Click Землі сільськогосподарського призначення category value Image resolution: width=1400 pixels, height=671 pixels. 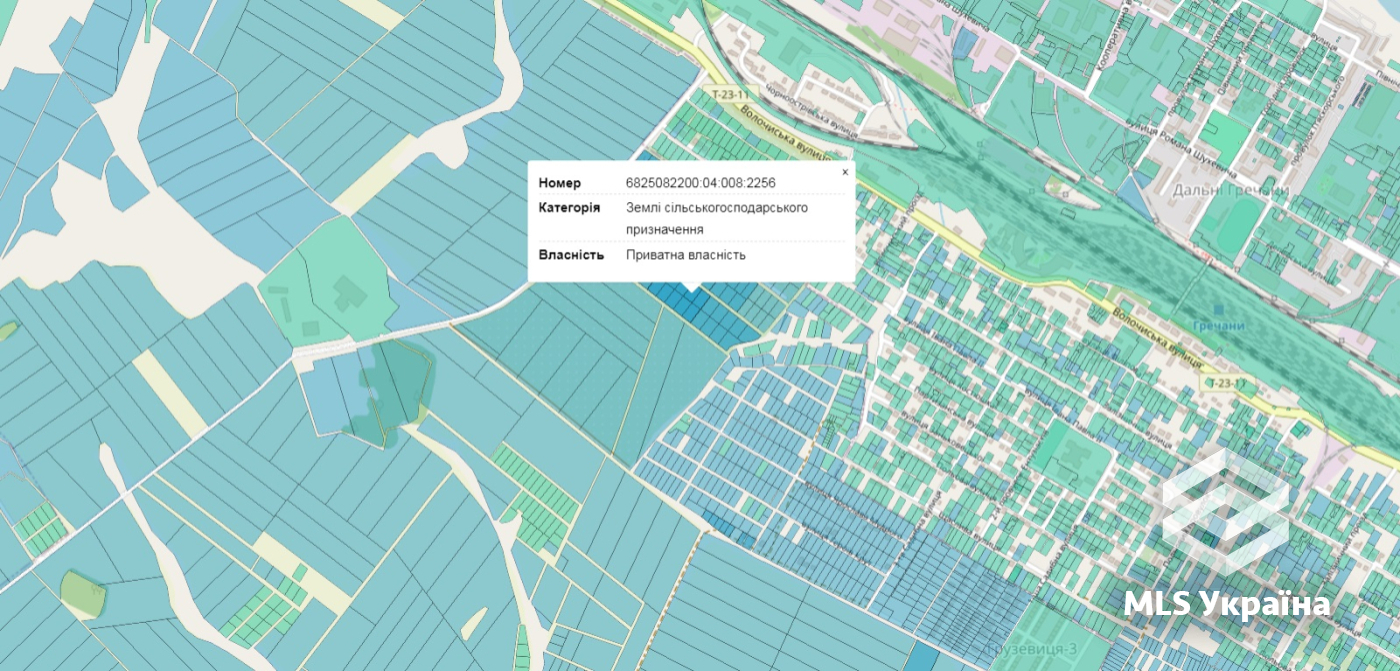tap(717, 218)
